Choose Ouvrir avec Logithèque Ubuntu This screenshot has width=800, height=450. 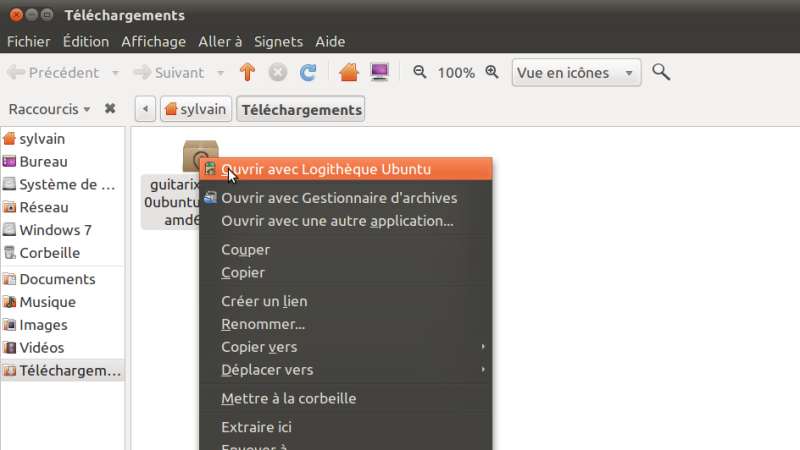pos(346,169)
